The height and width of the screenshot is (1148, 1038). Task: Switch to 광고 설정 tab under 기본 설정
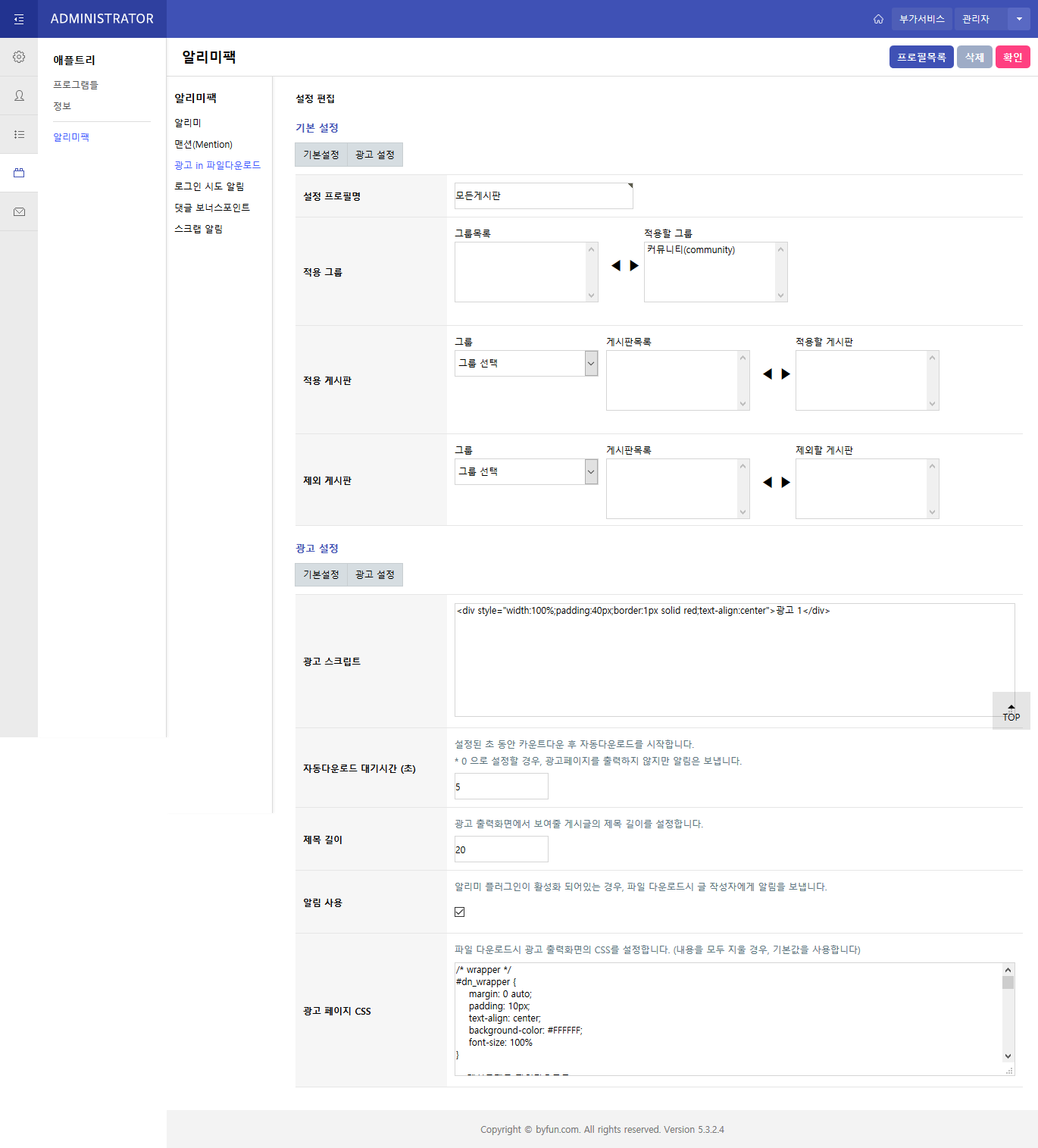[x=375, y=155]
